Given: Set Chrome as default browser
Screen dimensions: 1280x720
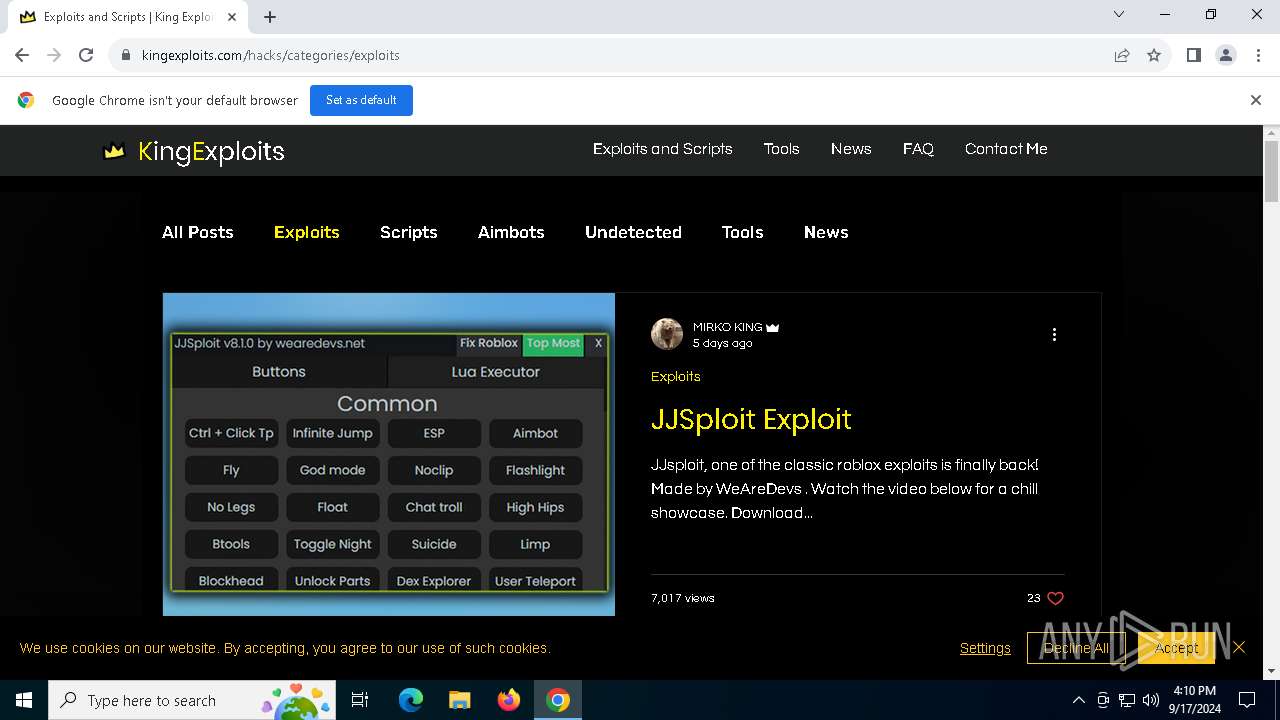Looking at the screenshot, I should [361, 100].
